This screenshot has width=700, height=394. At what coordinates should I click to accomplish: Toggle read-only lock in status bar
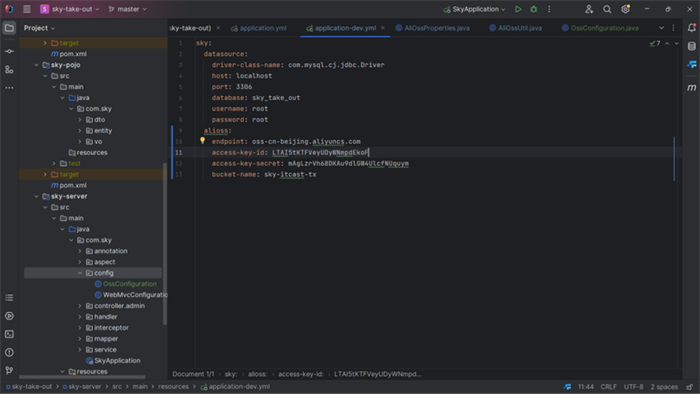(690, 387)
